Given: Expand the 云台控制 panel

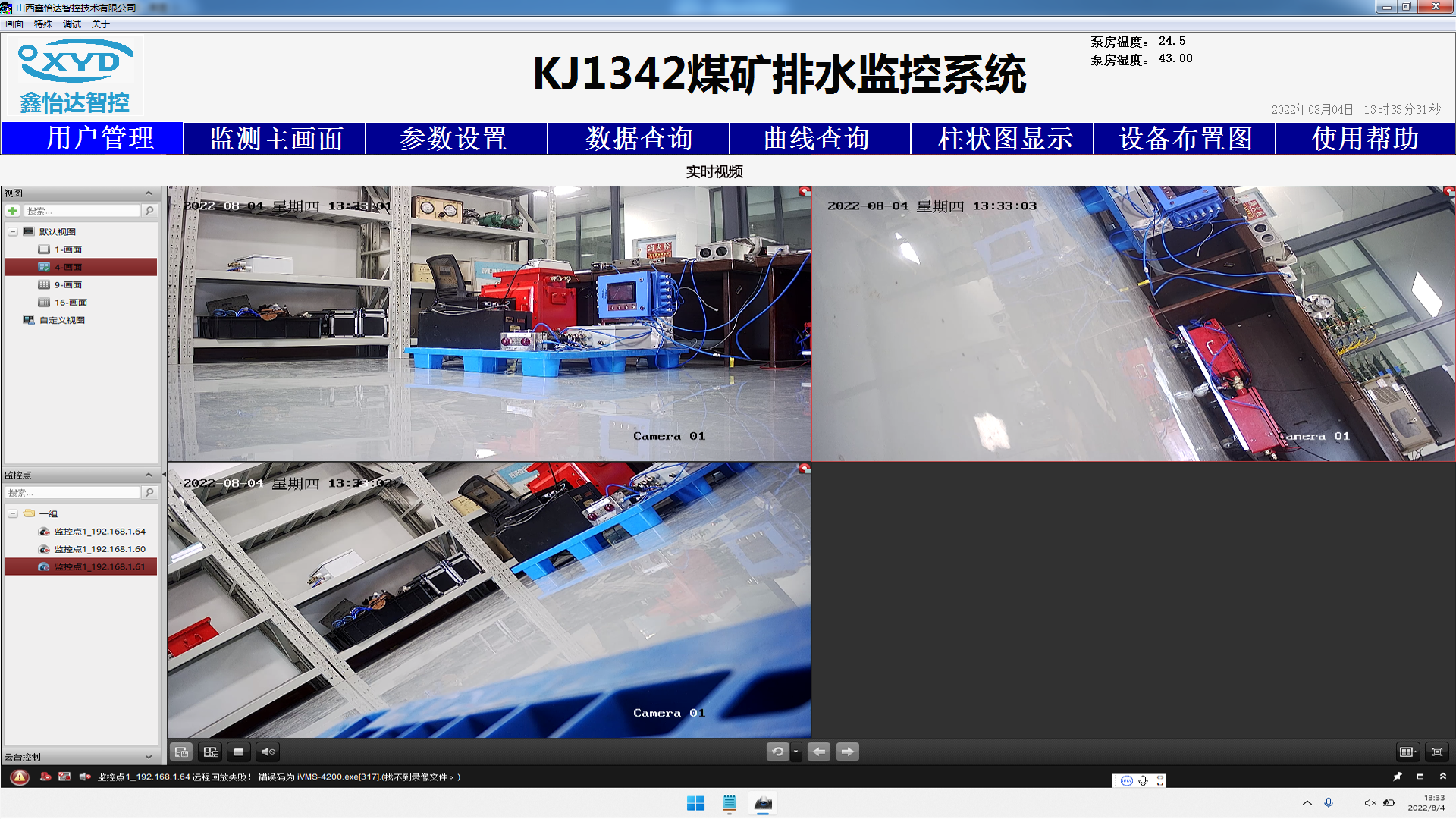Looking at the screenshot, I should (x=149, y=757).
